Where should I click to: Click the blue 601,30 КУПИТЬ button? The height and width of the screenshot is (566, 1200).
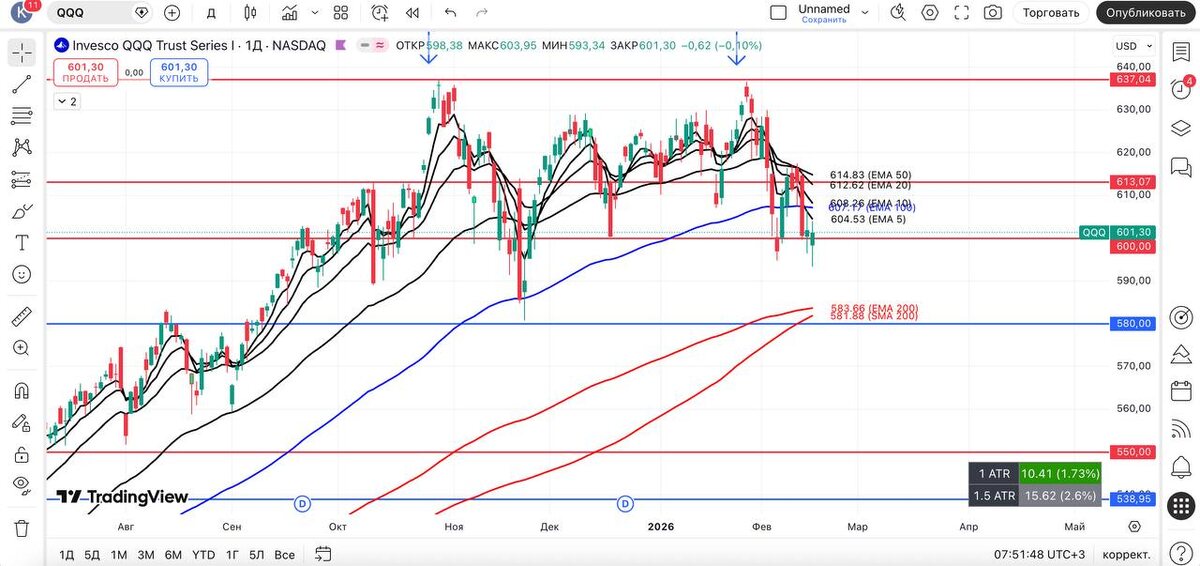tap(178, 72)
